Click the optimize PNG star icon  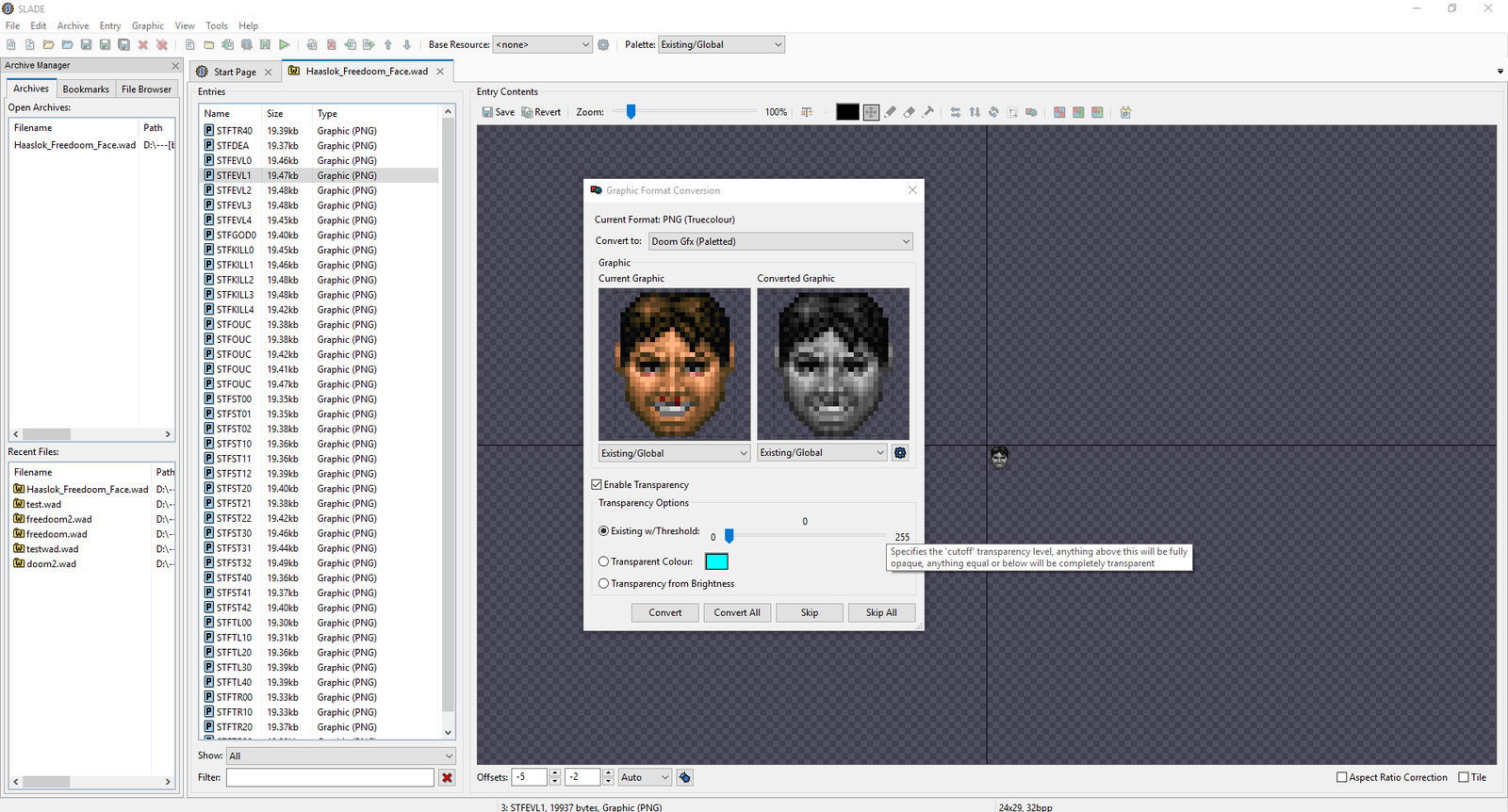[1125, 112]
